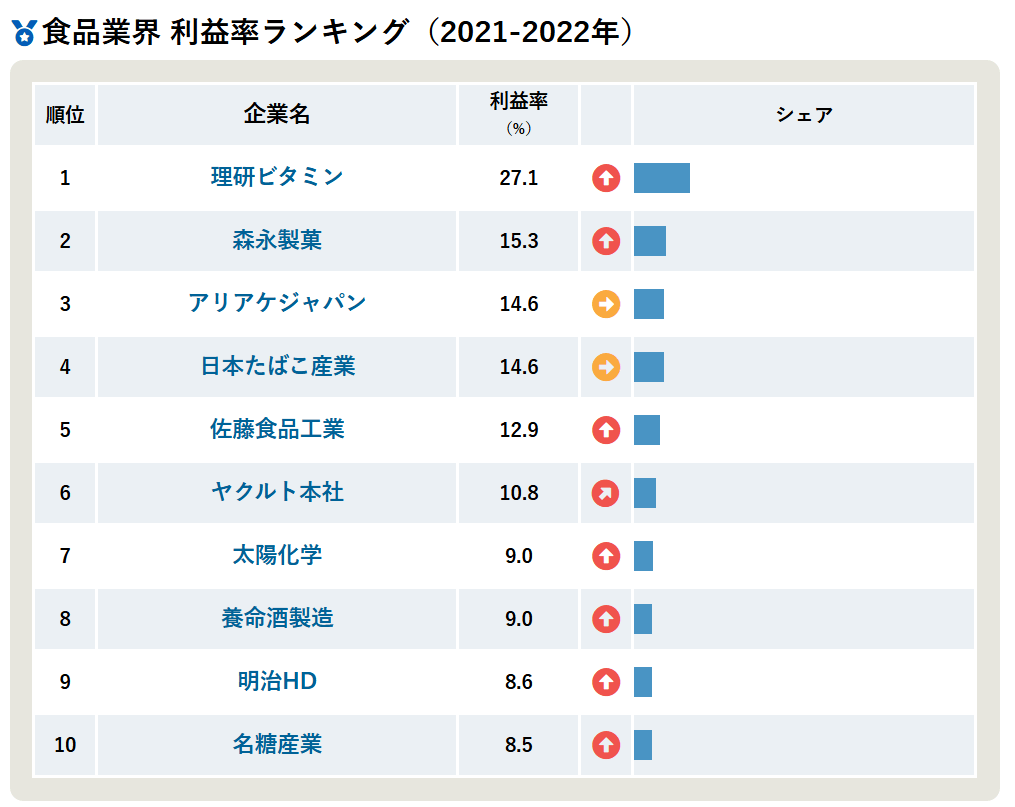The image size is (1015, 807).
Task: Select the orange flat-trend arrow for アリアケジャパン
Action: tap(606, 304)
